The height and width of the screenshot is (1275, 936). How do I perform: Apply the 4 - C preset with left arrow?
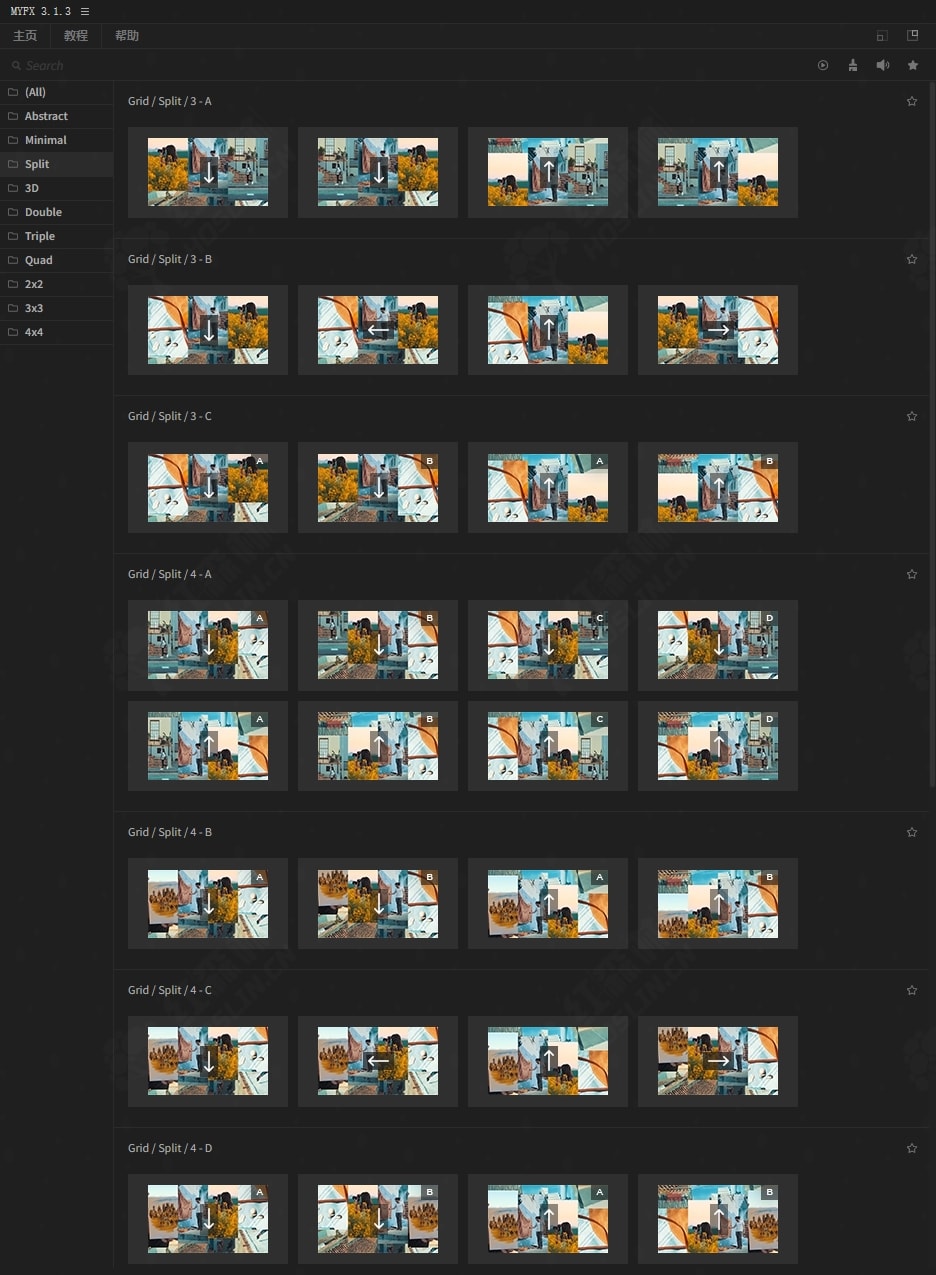tap(378, 1061)
